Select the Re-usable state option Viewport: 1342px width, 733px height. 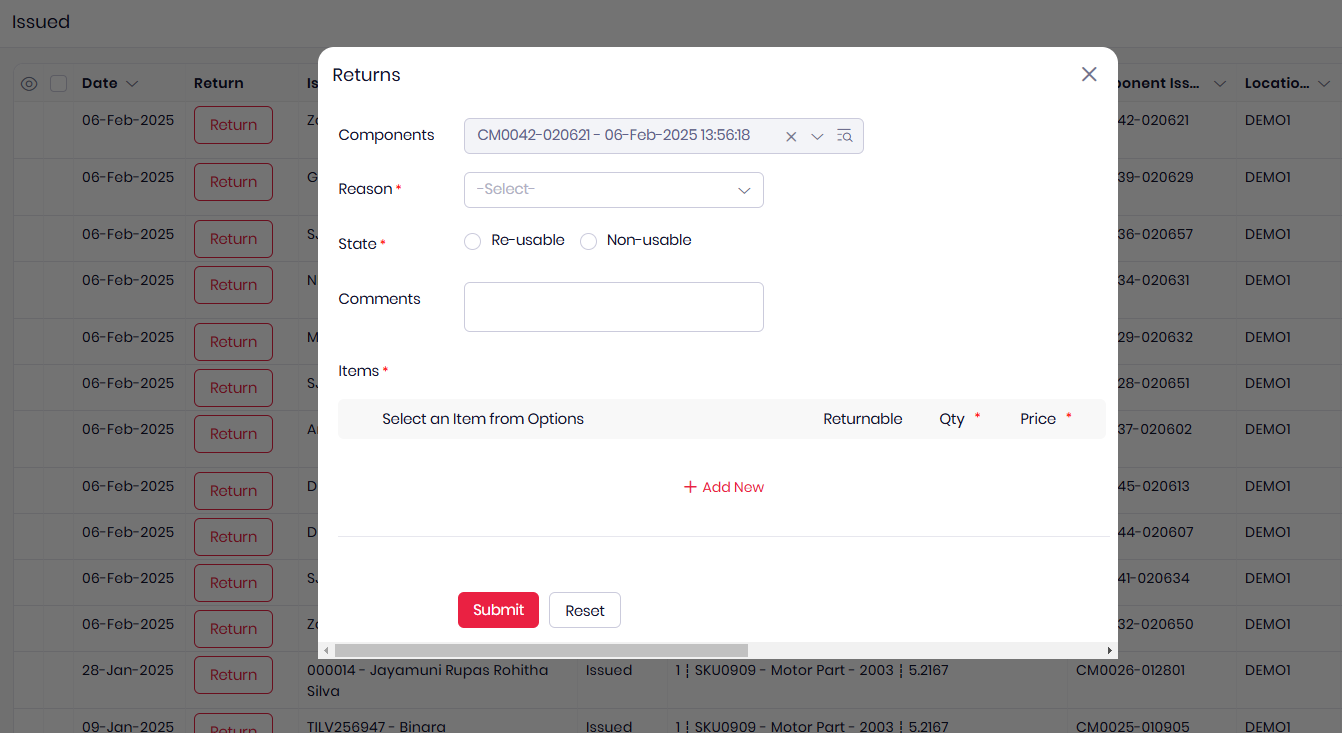click(x=473, y=241)
